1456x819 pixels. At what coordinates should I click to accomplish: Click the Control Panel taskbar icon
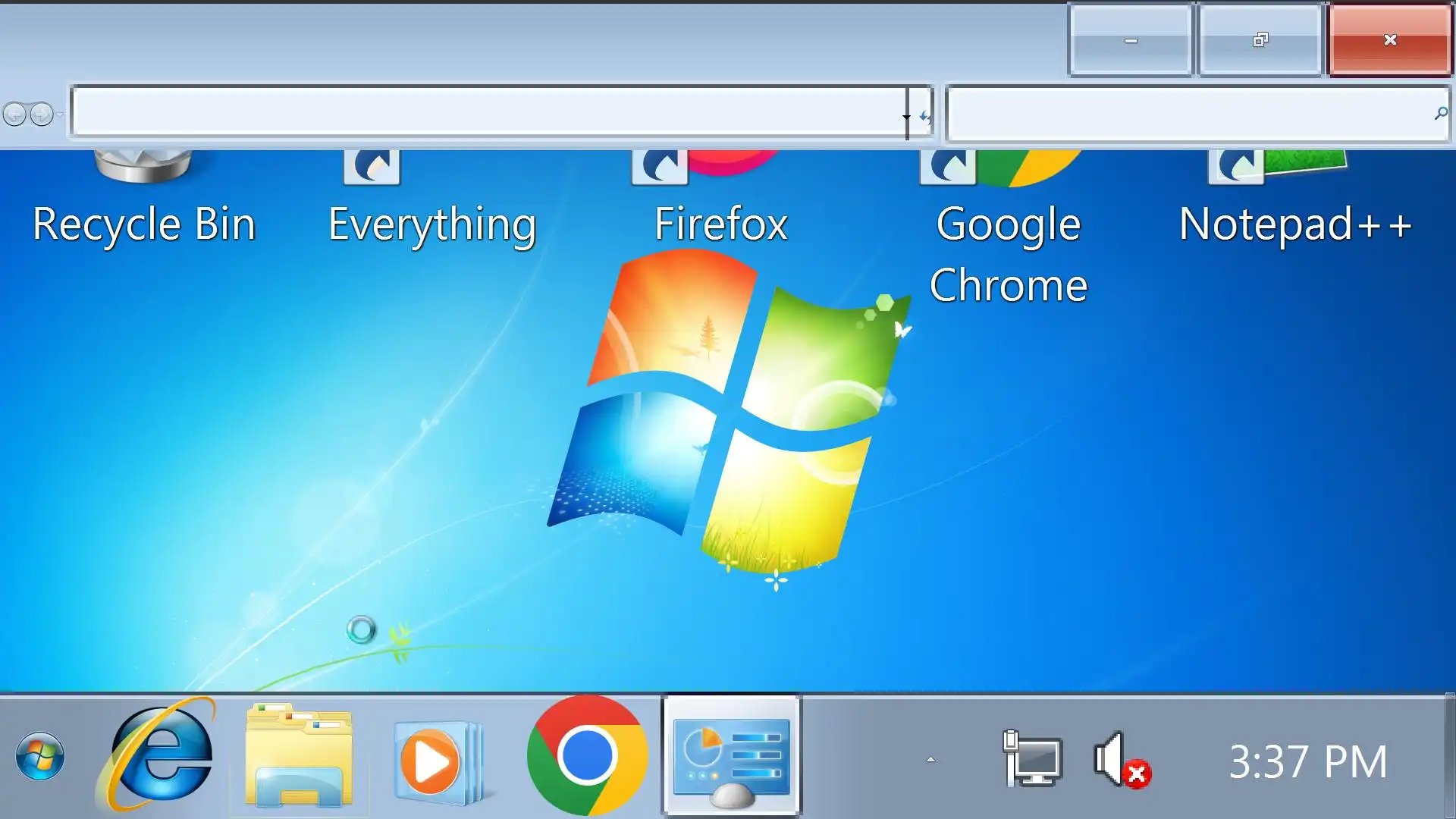tap(731, 758)
